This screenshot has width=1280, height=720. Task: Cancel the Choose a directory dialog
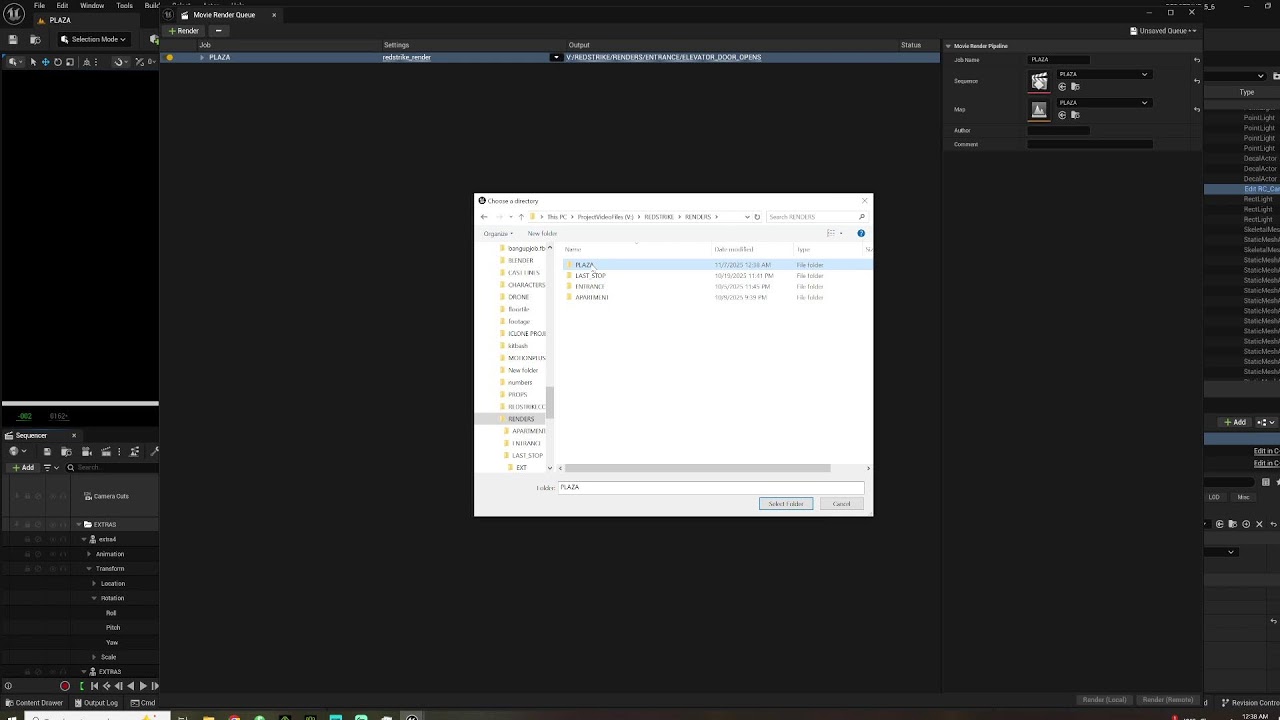coord(841,503)
